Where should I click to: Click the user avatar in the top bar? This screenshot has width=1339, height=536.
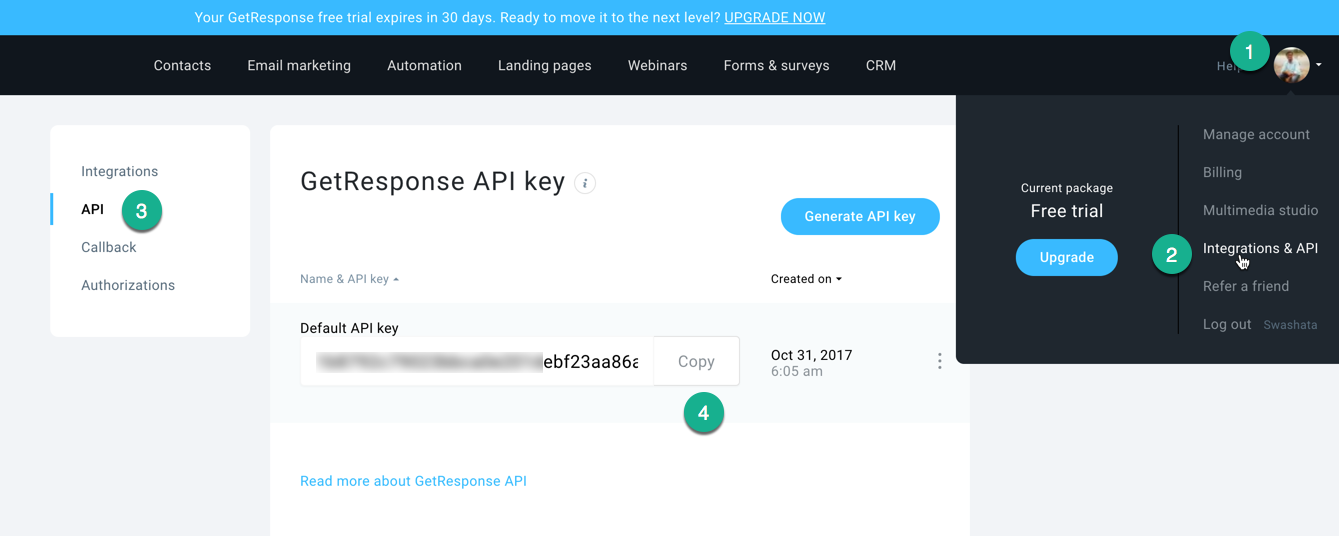click(x=1291, y=65)
